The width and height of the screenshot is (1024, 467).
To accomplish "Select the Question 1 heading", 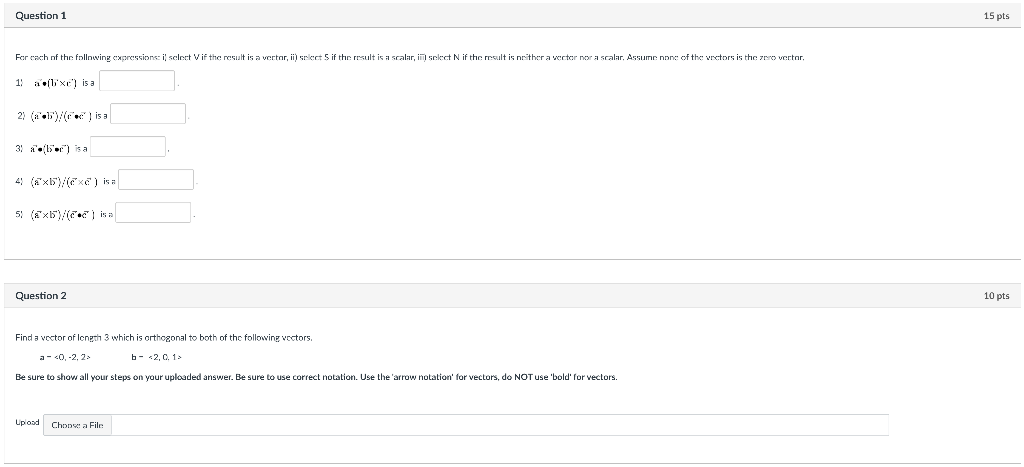I will tap(40, 16).
